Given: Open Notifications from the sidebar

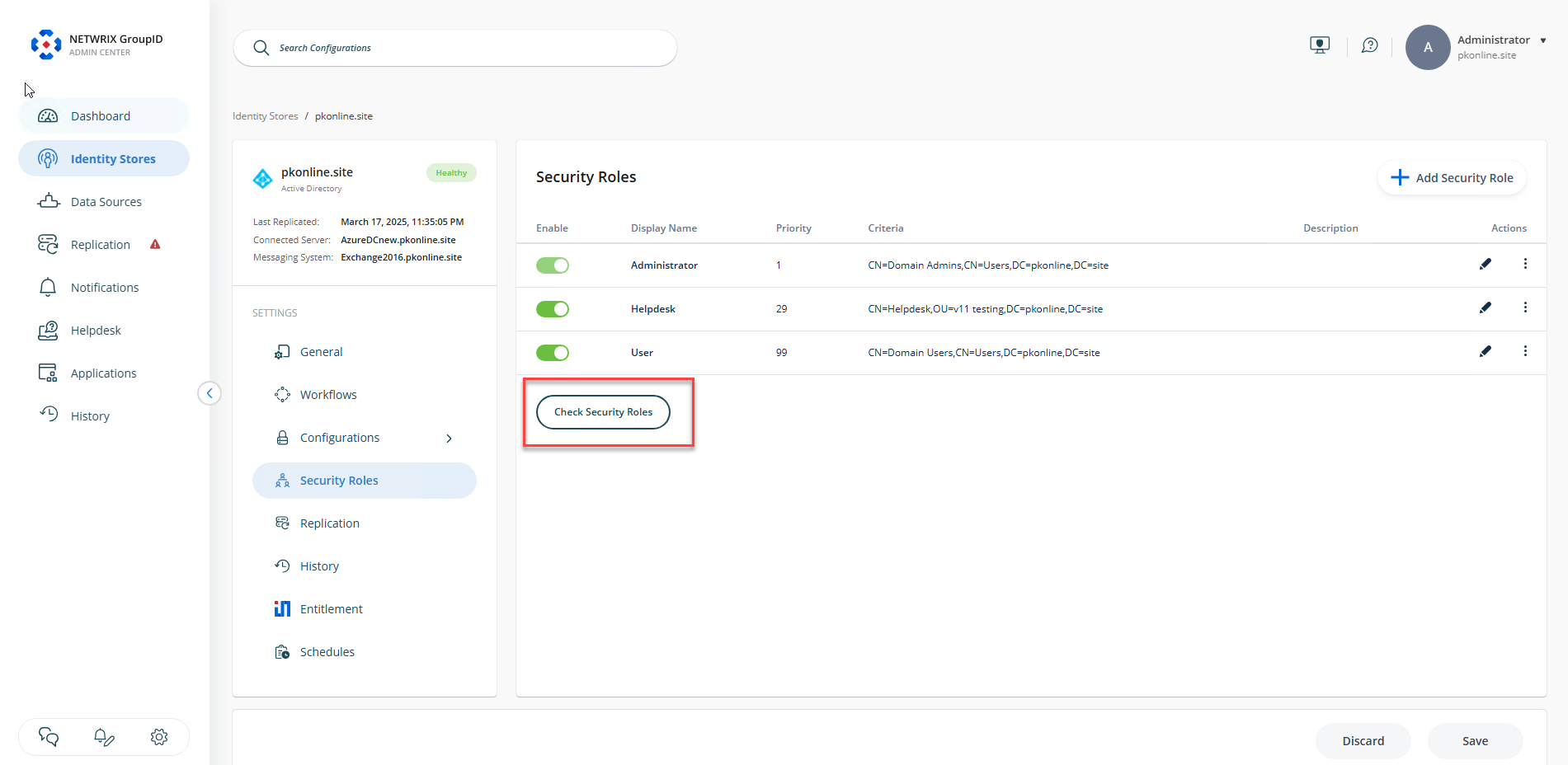Looking at the screenshot, I should (x=104, y=287).
